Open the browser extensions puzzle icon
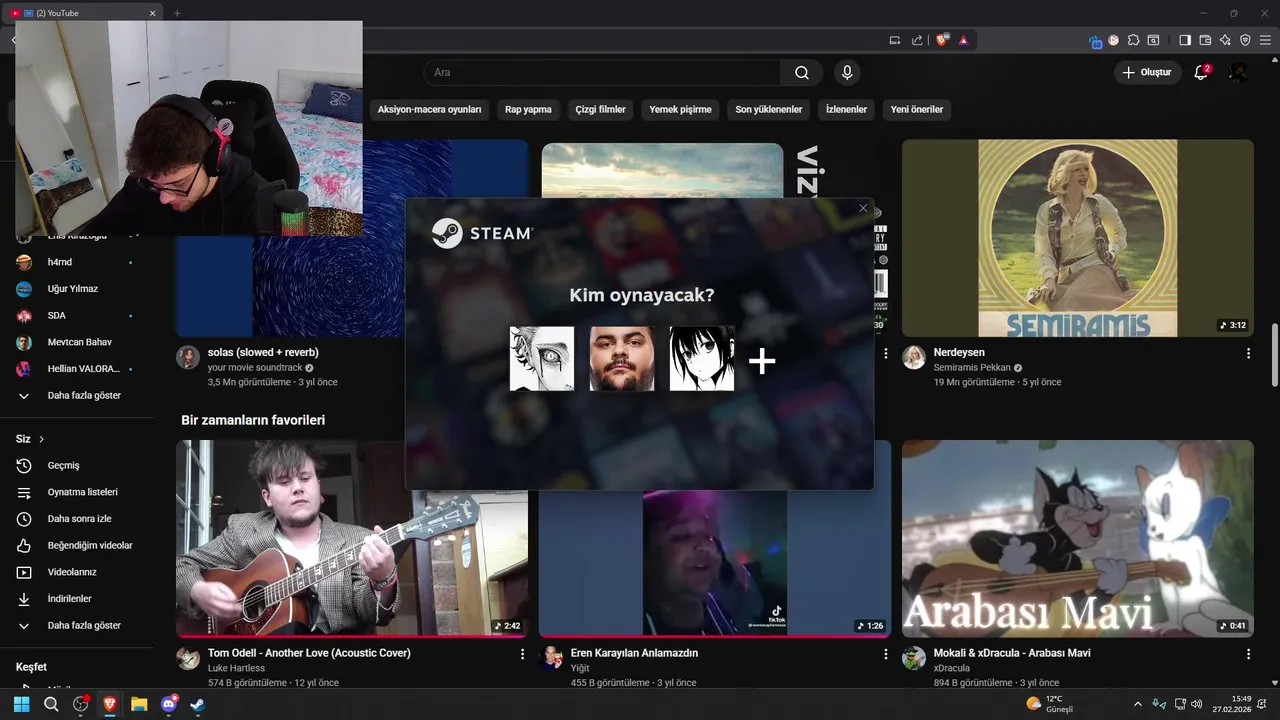 pos(1133,40)
